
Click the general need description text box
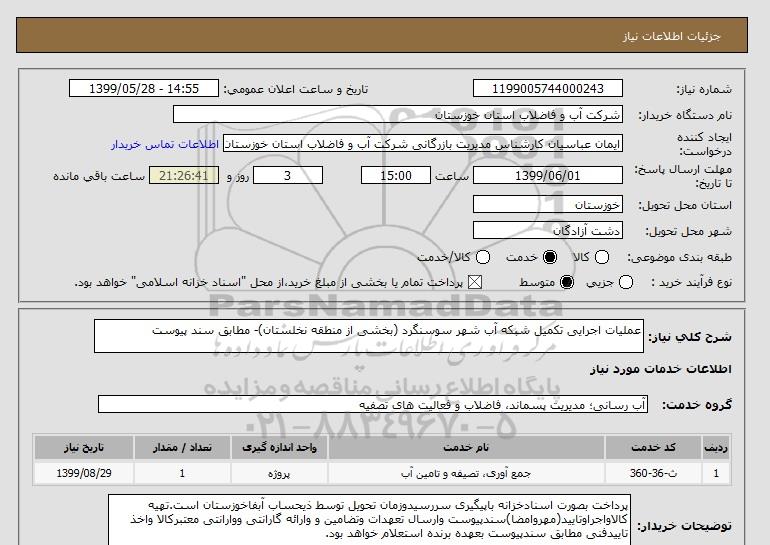click(x=369, y=336)
